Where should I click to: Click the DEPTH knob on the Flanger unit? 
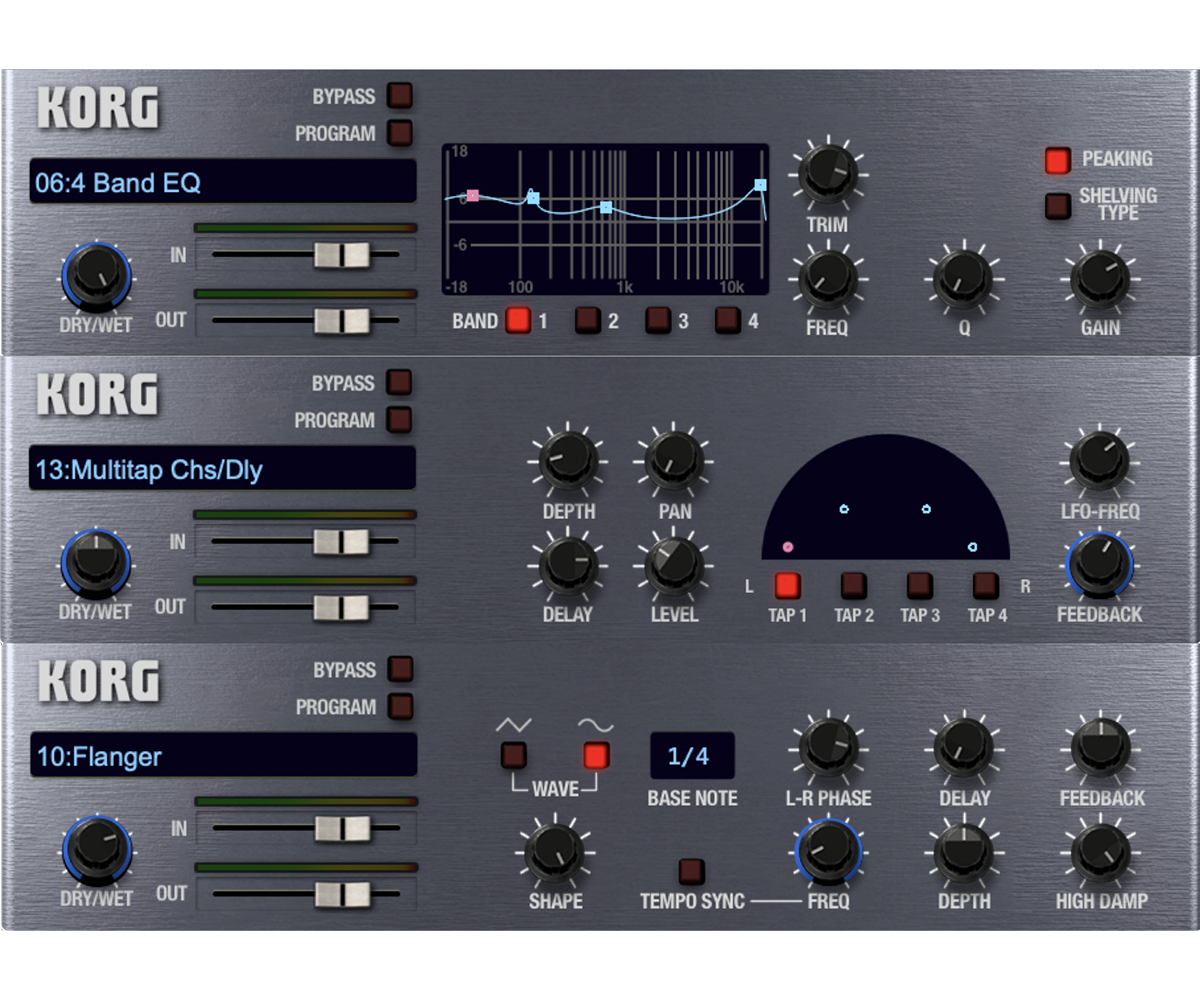click(964, 851)
